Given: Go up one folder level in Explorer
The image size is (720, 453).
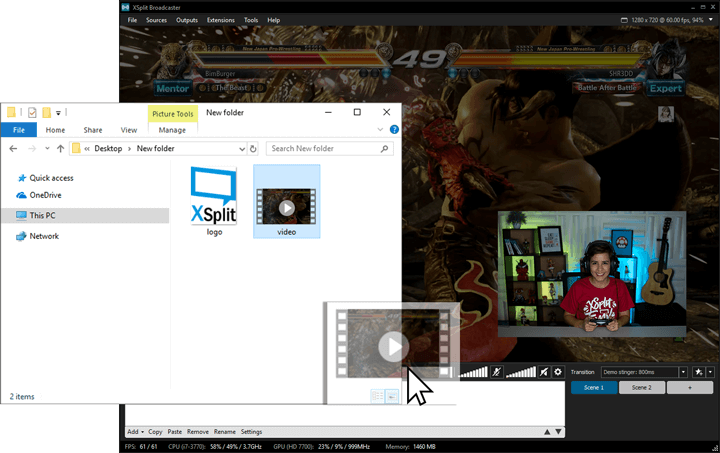Looking at the screenshot, I should click(60, 148).
